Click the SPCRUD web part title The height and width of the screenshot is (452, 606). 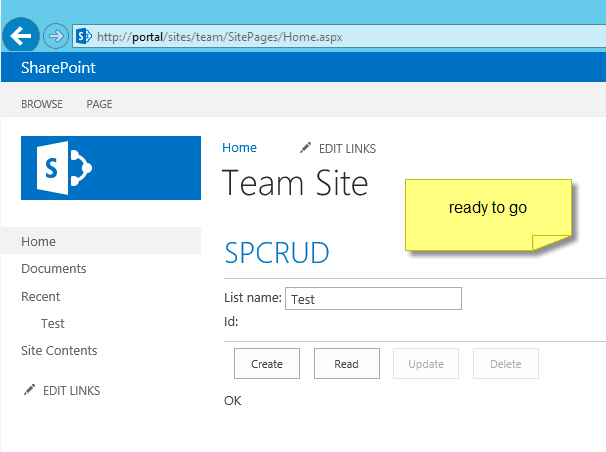click(277, 253)
